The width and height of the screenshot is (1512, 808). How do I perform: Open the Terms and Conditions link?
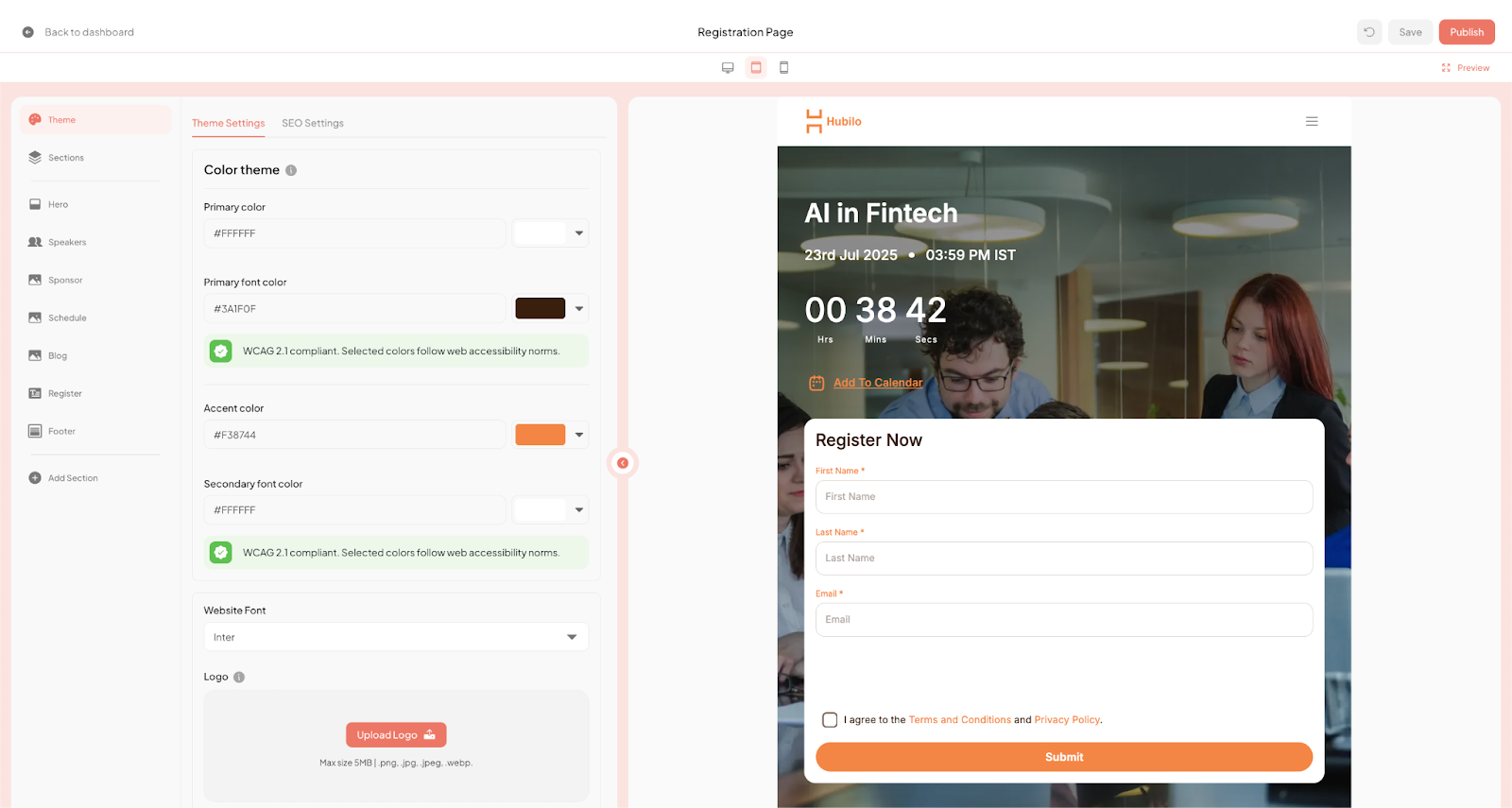[960, 720]
